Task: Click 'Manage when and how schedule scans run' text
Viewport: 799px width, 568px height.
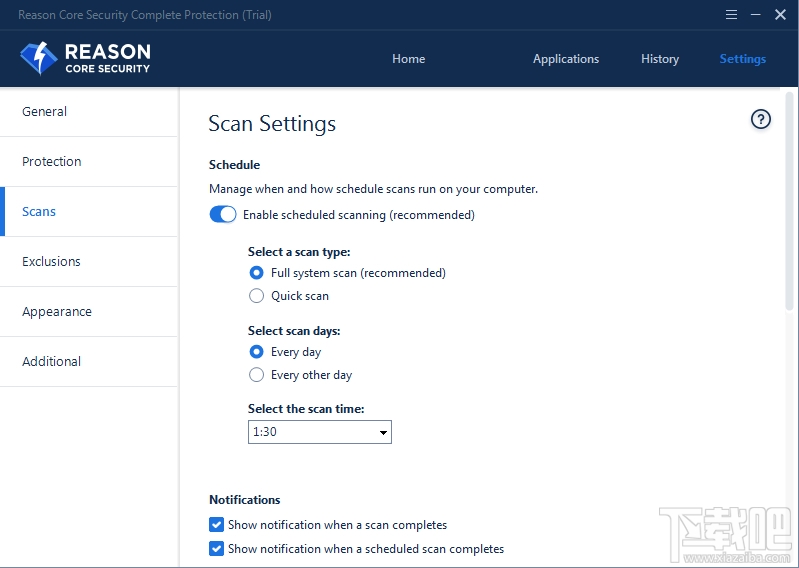Action: point(373,189)
